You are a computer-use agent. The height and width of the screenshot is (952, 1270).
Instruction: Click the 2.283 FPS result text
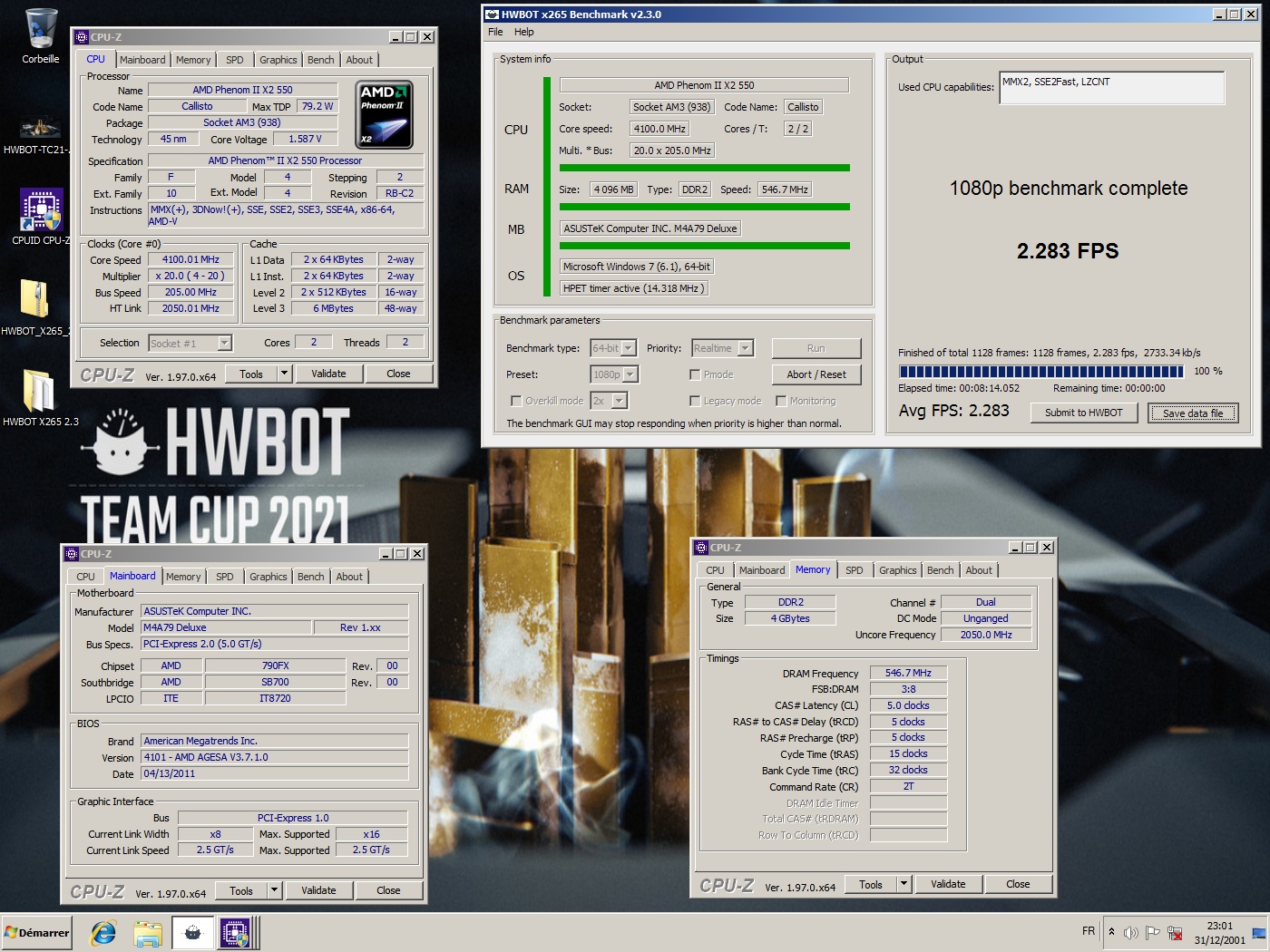(x=1068, y=251)
